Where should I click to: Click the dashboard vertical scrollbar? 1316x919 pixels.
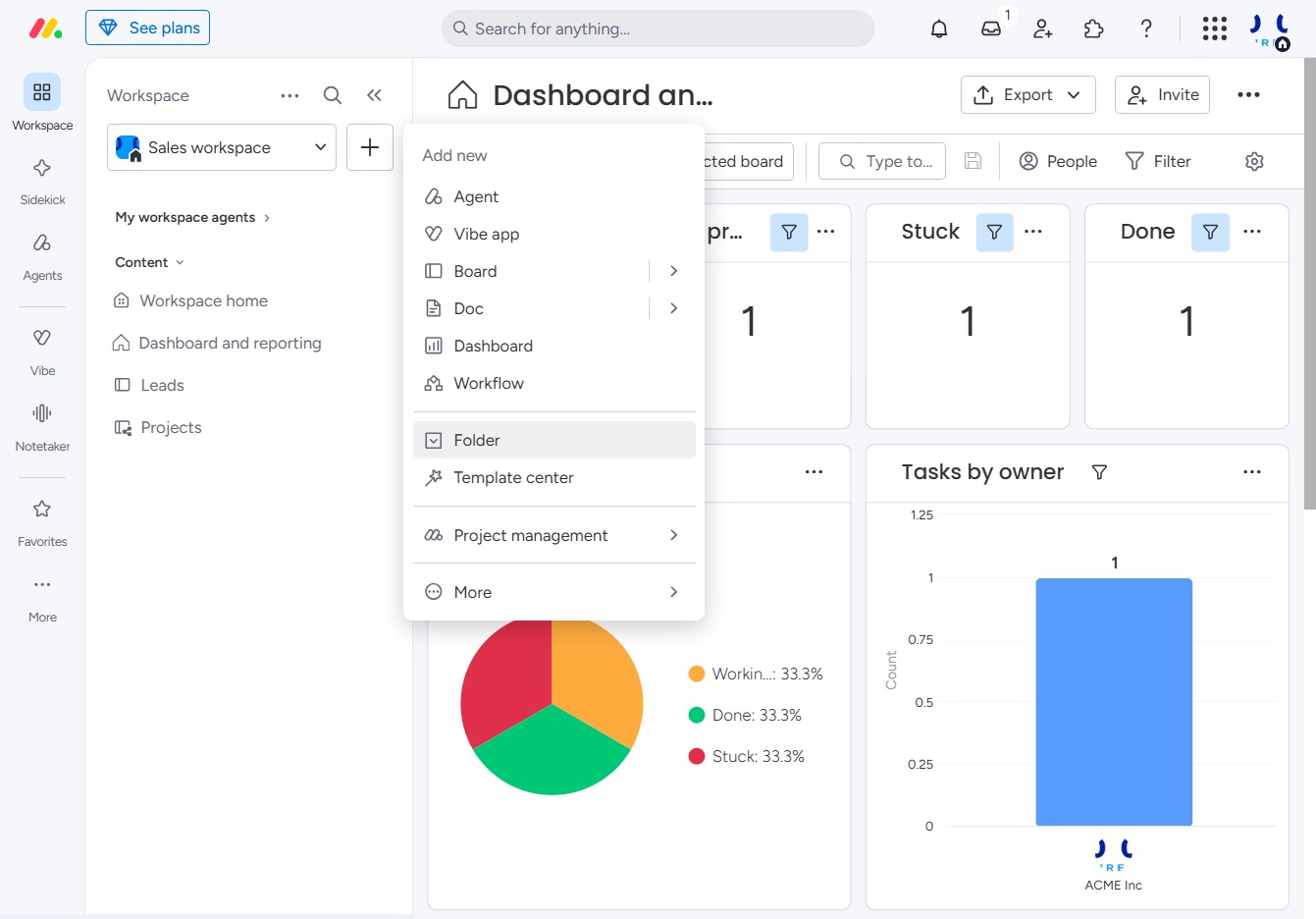coord(1309,285)
